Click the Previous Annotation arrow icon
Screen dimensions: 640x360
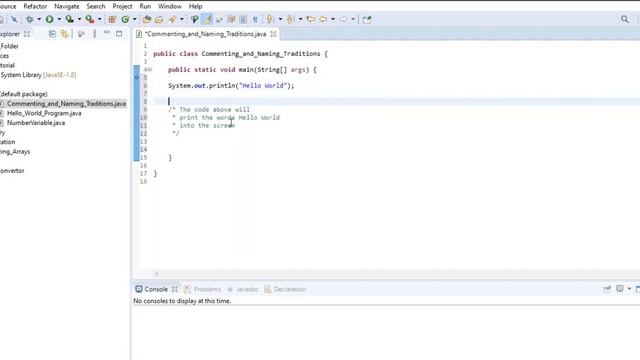click(x=290, y=19)
